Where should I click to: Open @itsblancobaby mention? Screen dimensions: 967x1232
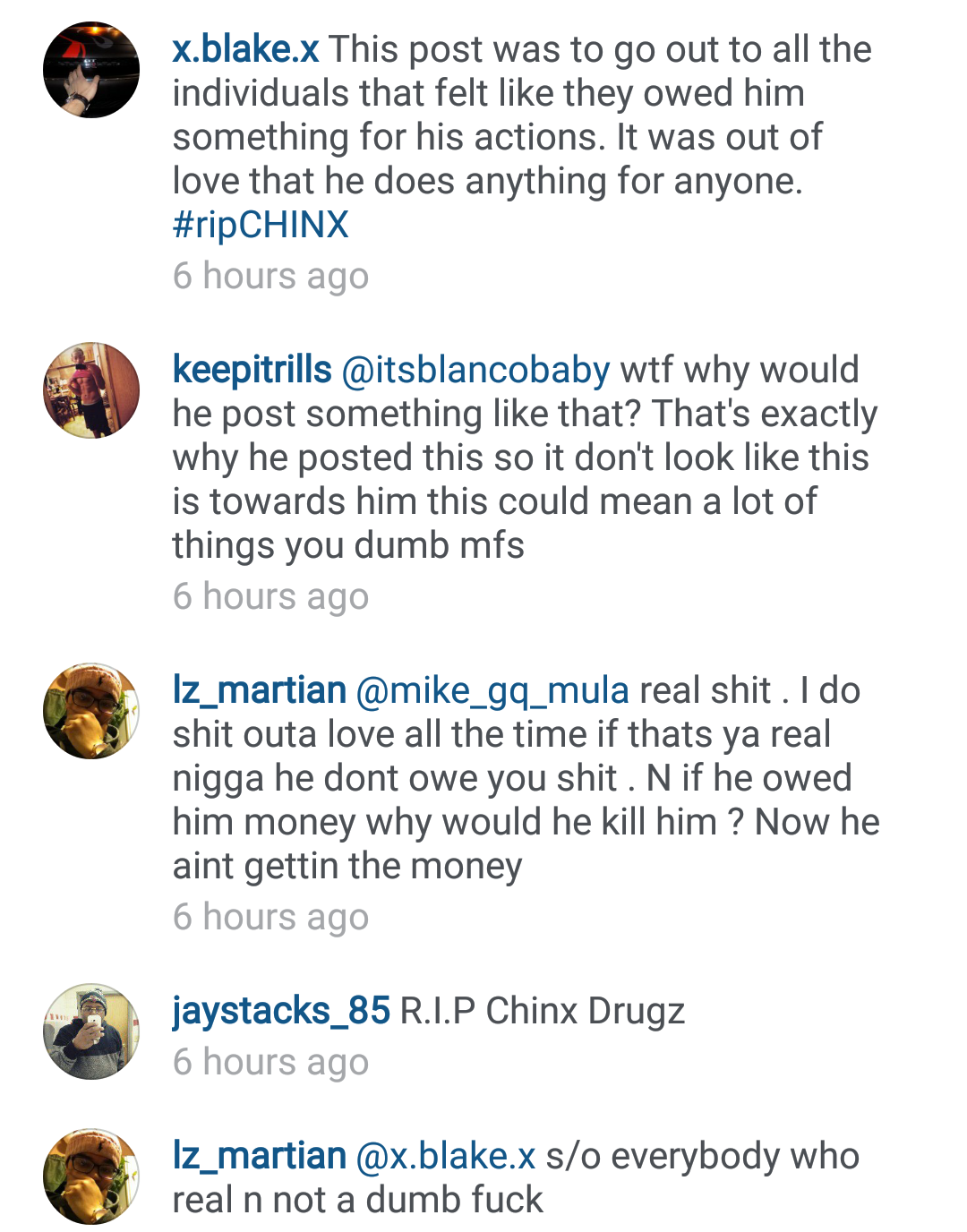click(x=475, y=370)
